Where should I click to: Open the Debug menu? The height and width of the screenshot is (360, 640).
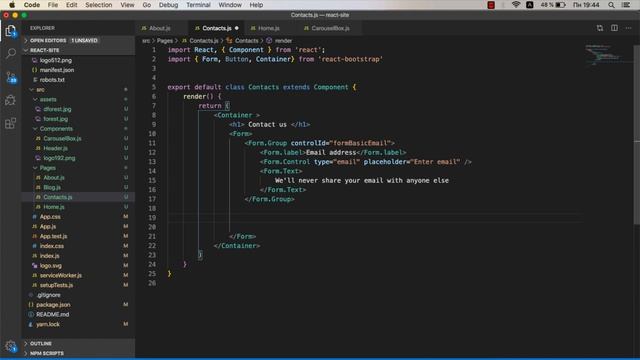[168, 5]
